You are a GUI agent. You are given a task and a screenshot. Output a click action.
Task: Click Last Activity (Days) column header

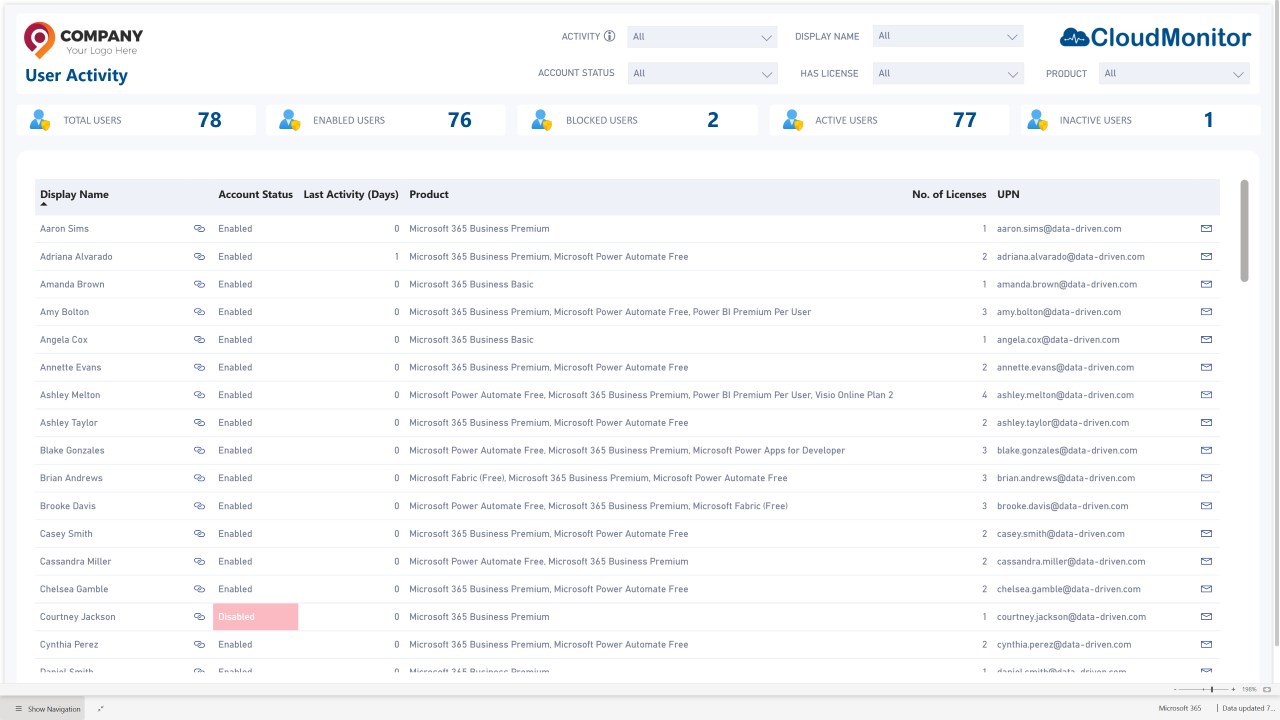(351, 195)
